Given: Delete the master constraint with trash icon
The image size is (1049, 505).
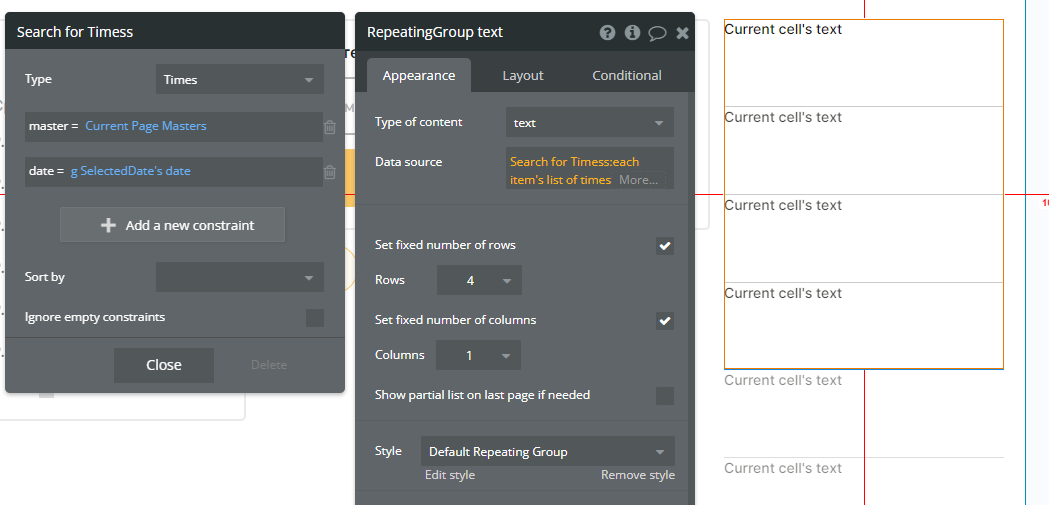Looking at the screenshot, I should click(x=330, y=127).
